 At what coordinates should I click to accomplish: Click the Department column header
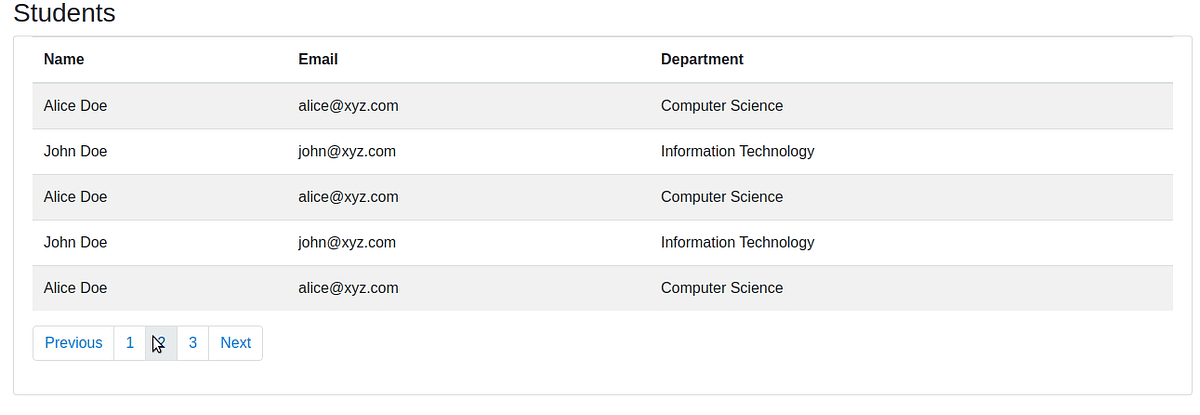(x=702, y=59)
